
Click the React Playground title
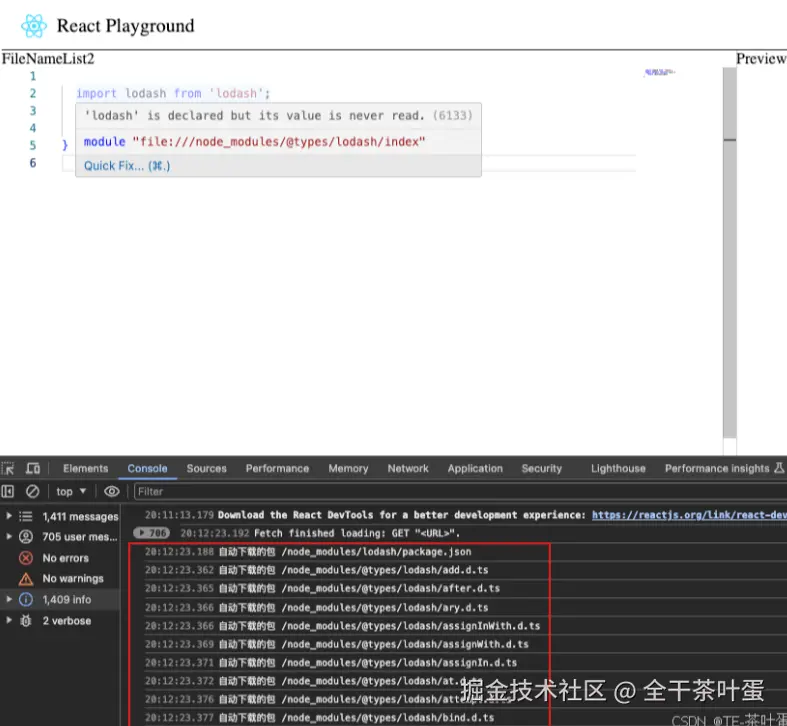[125, 26]
